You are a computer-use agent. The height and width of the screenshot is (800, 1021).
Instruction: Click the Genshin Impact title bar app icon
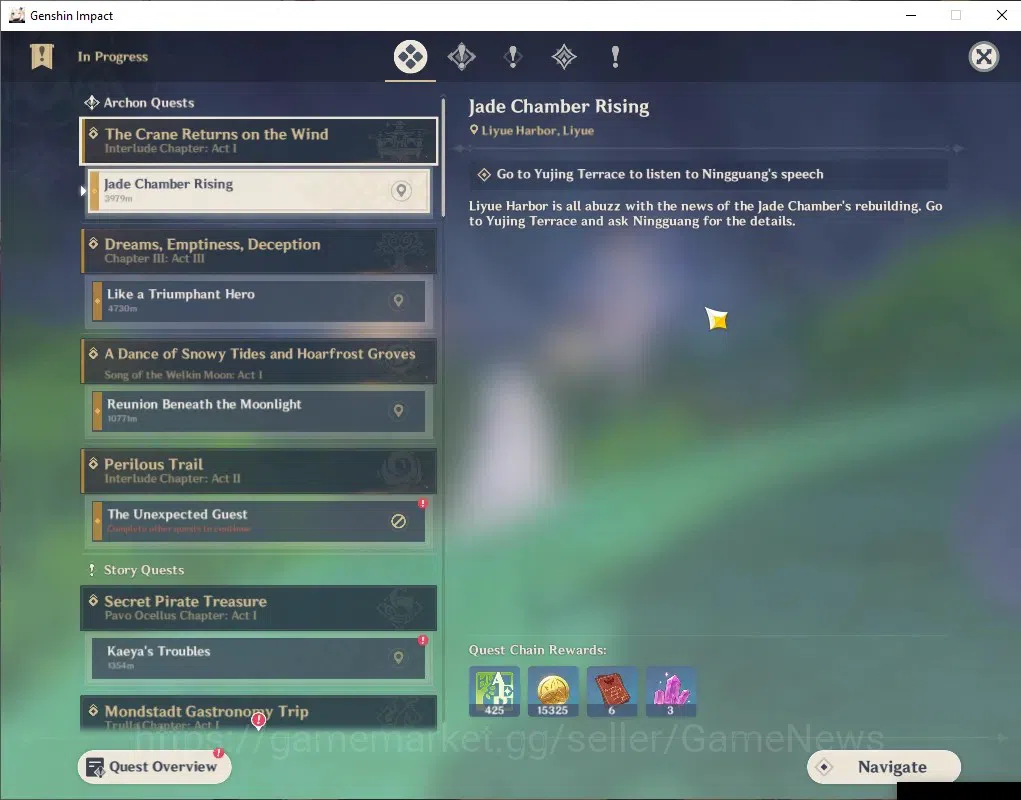16,15
